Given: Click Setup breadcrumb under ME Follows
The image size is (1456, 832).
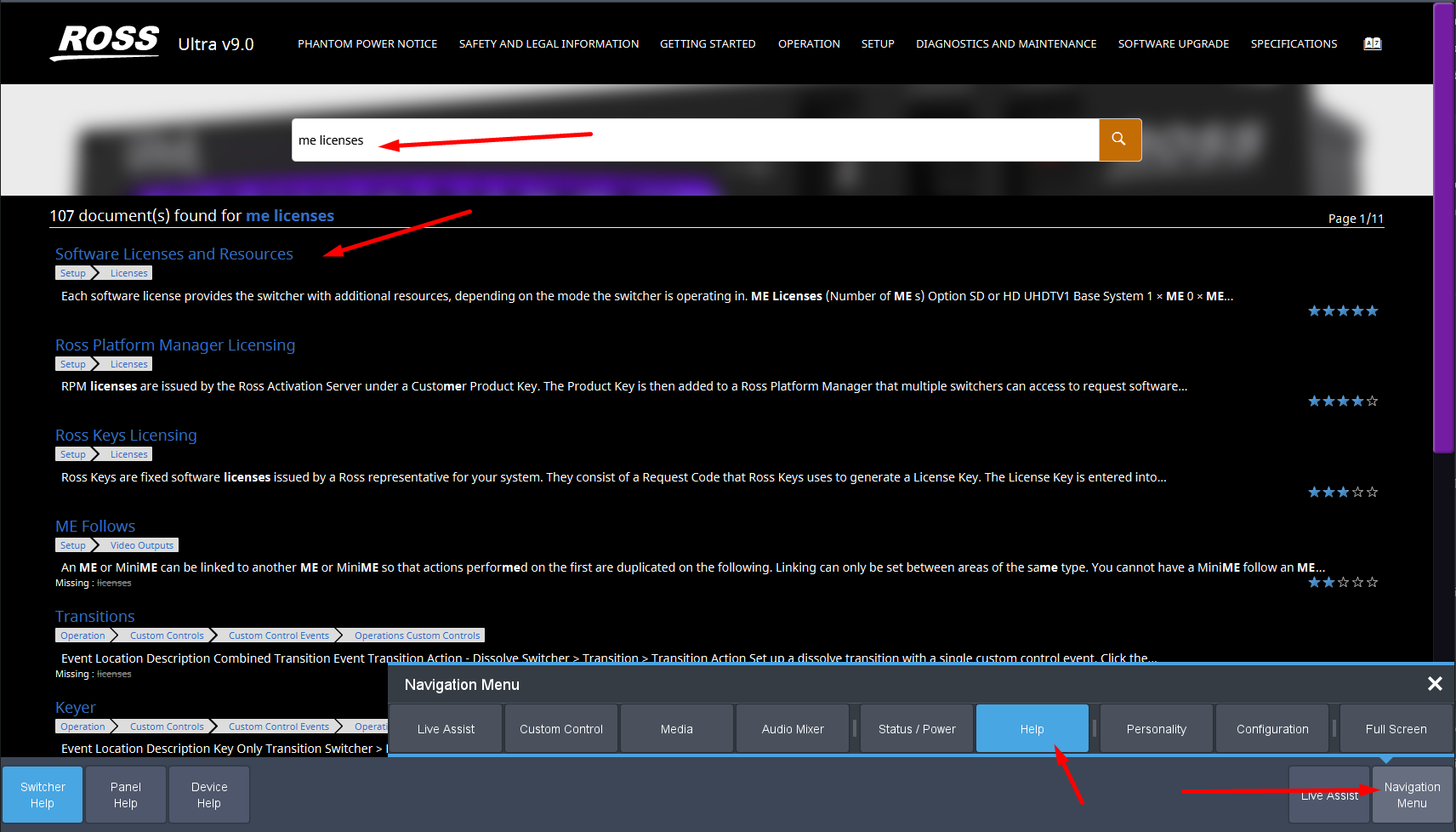Looking at the screenshot, I should click(x=73, y=545).
